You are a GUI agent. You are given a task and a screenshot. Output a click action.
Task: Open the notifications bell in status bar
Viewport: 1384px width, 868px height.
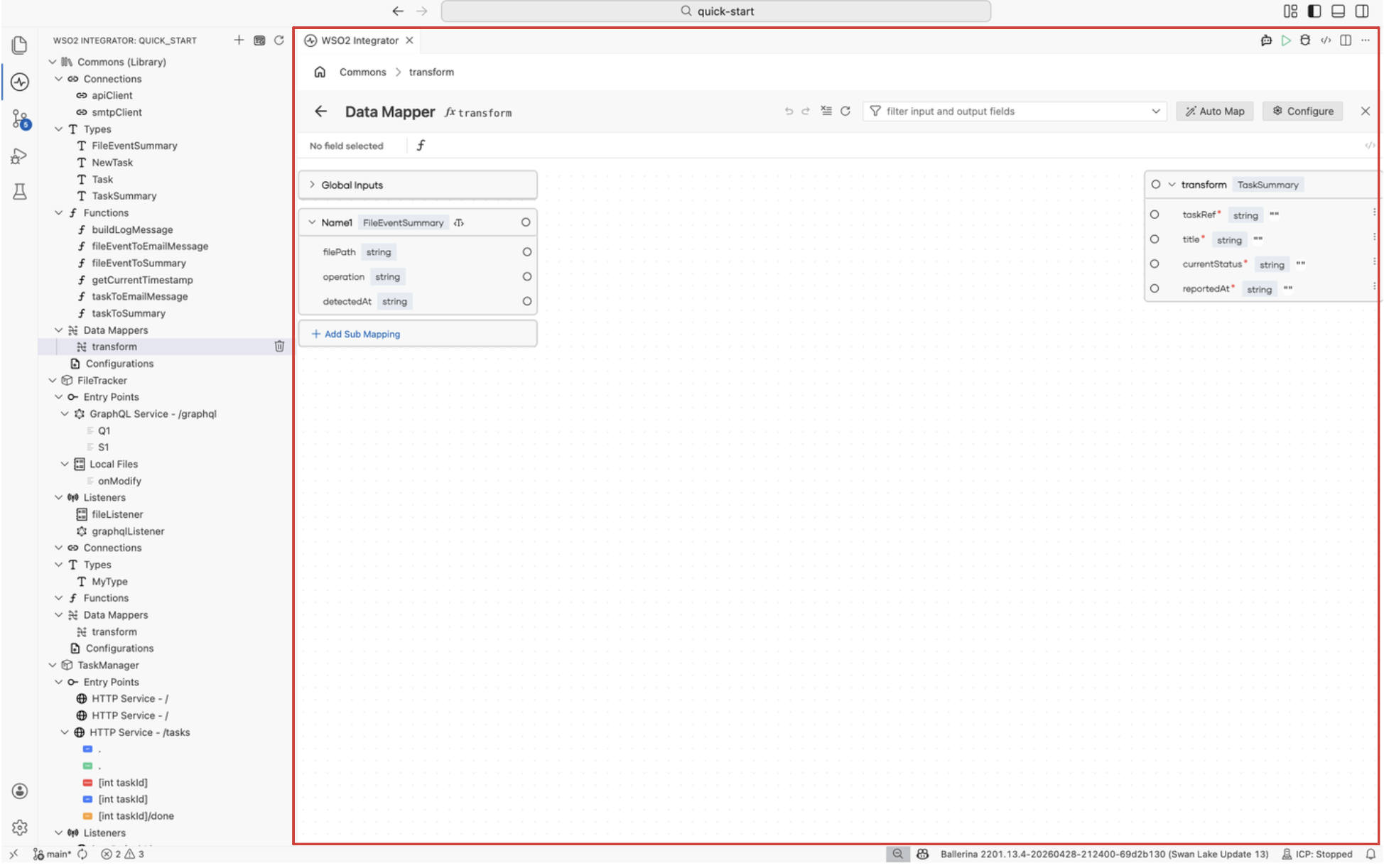pos(1371,855)
